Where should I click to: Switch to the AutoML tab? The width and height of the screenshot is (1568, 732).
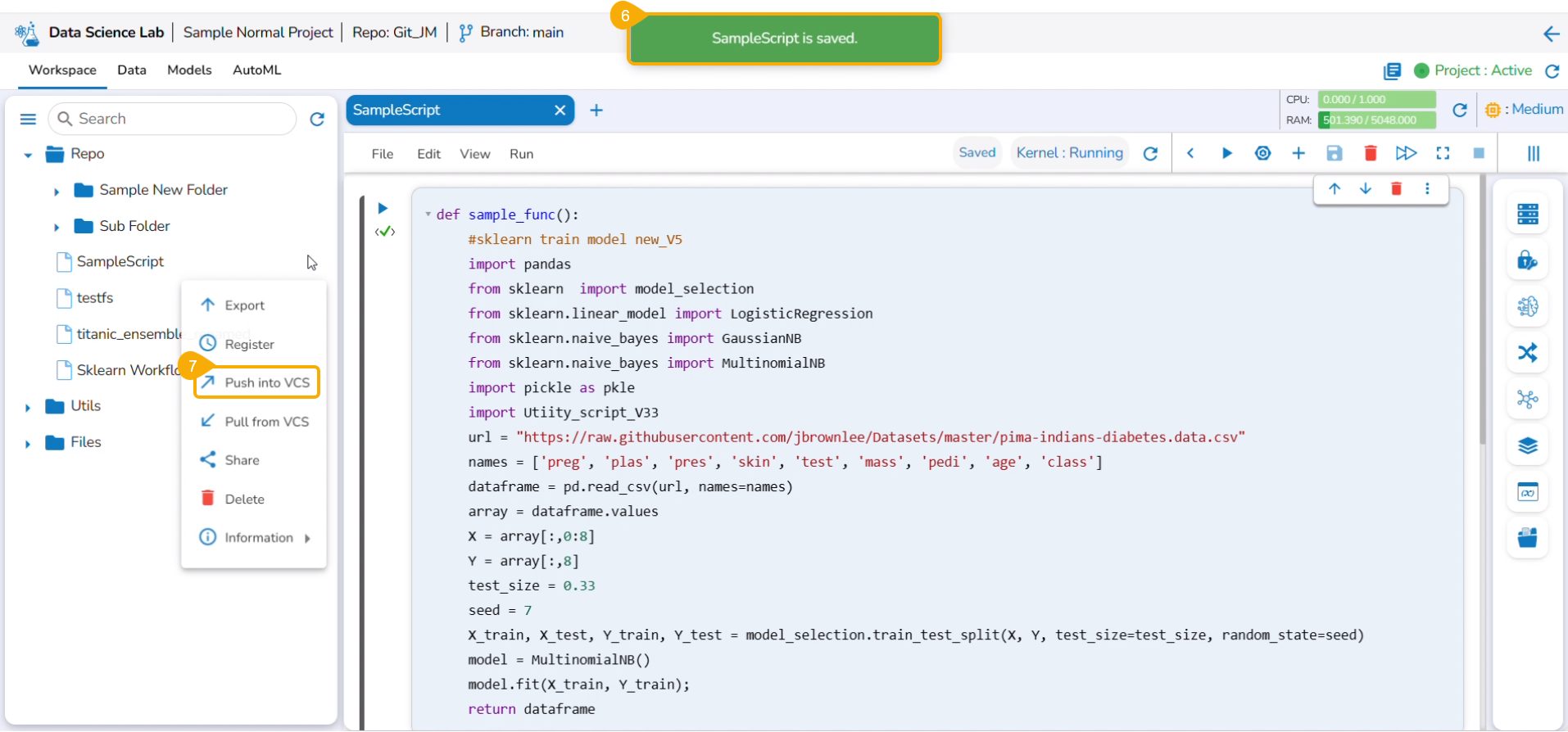tap(256, 70)
